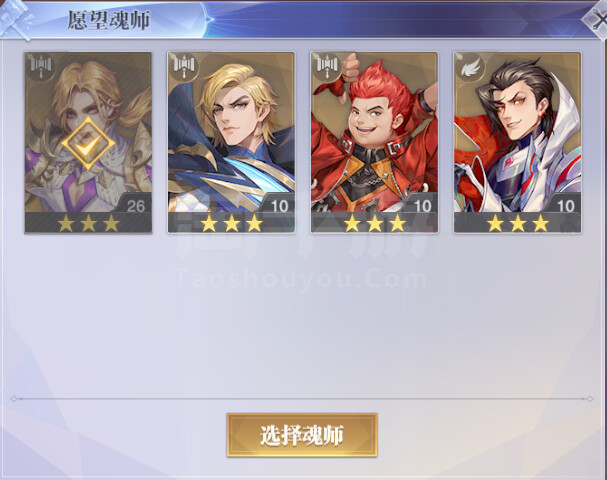Select the dark-haired soul master in white hood
The image size is (607, 480).
[x=517, y=142]
